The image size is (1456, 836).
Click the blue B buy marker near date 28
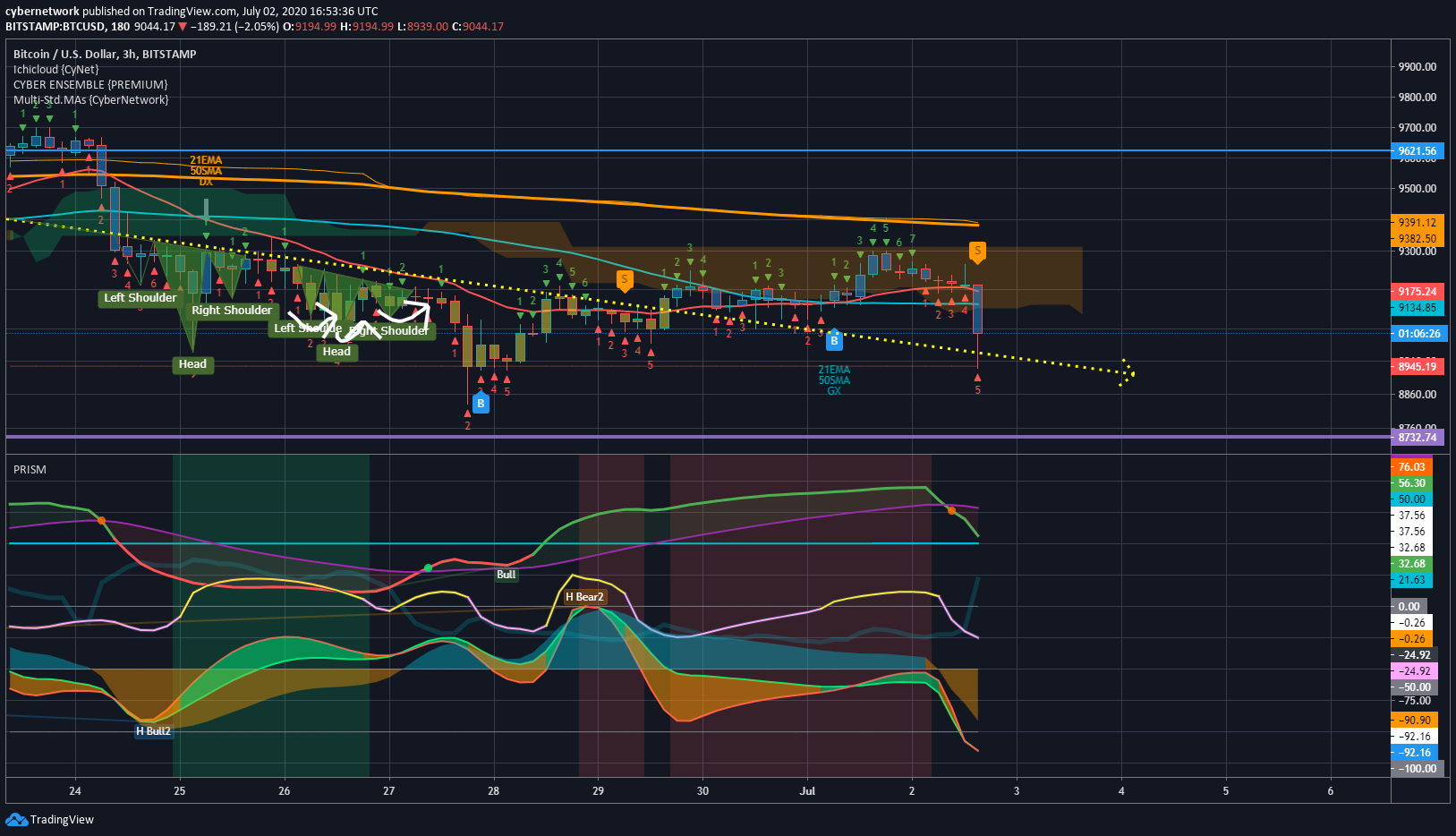(481, 403)
